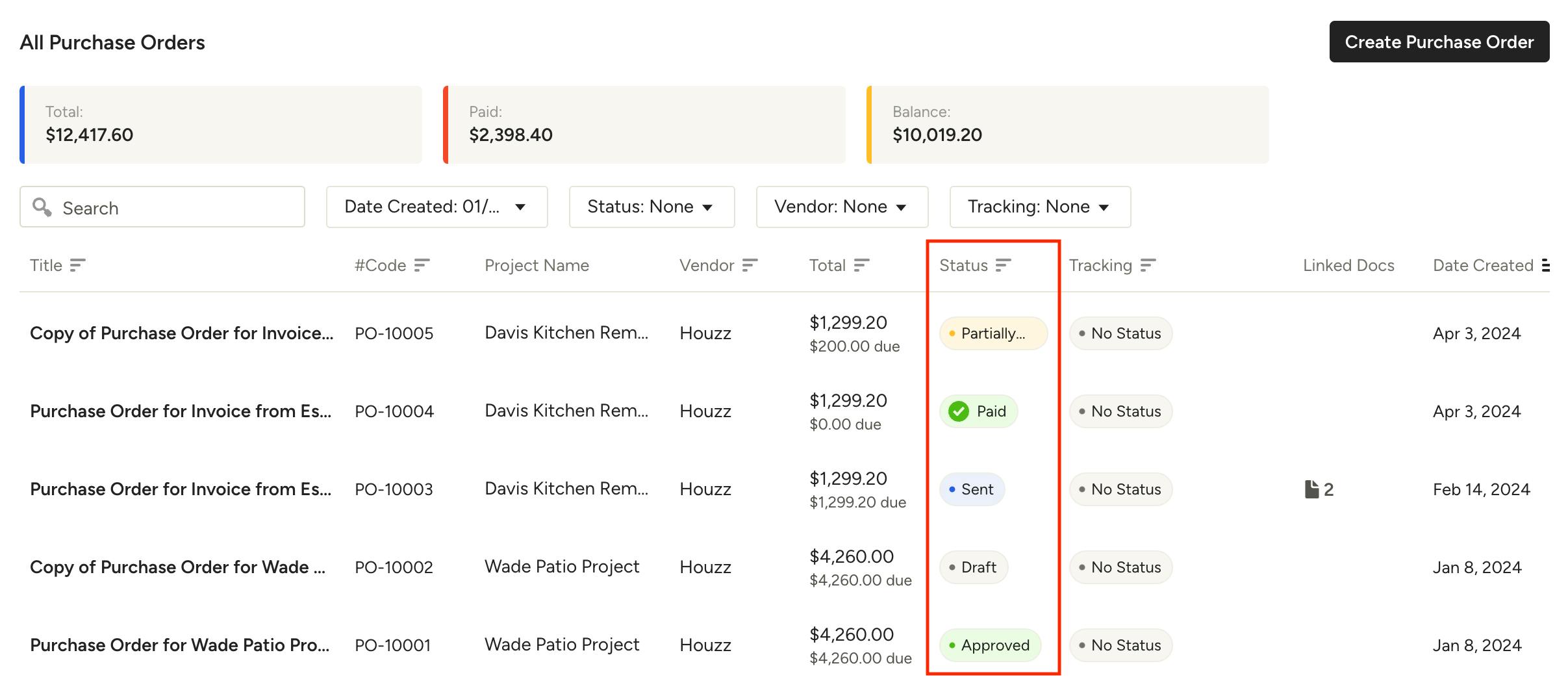
Task: Click $0.00 due amount
Action: [x=845, y=424]
